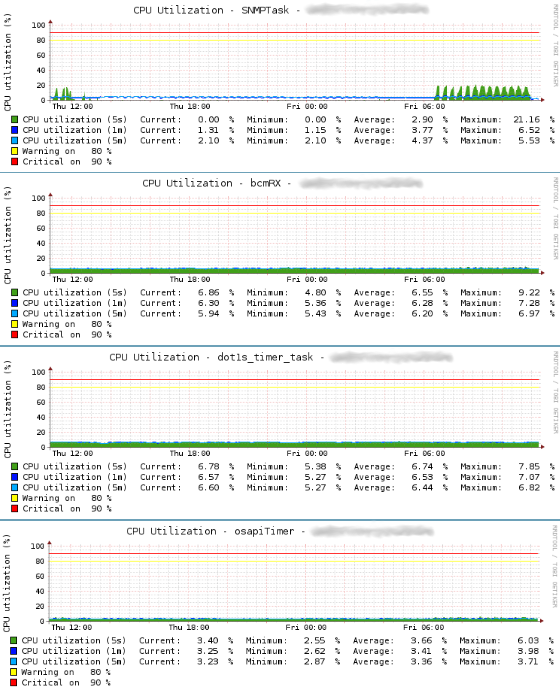Viewport: 560px width, 693px height.
Task: Click yellow Warning swatch in SNMPTask legend
Action: click(x=15, y=151)
